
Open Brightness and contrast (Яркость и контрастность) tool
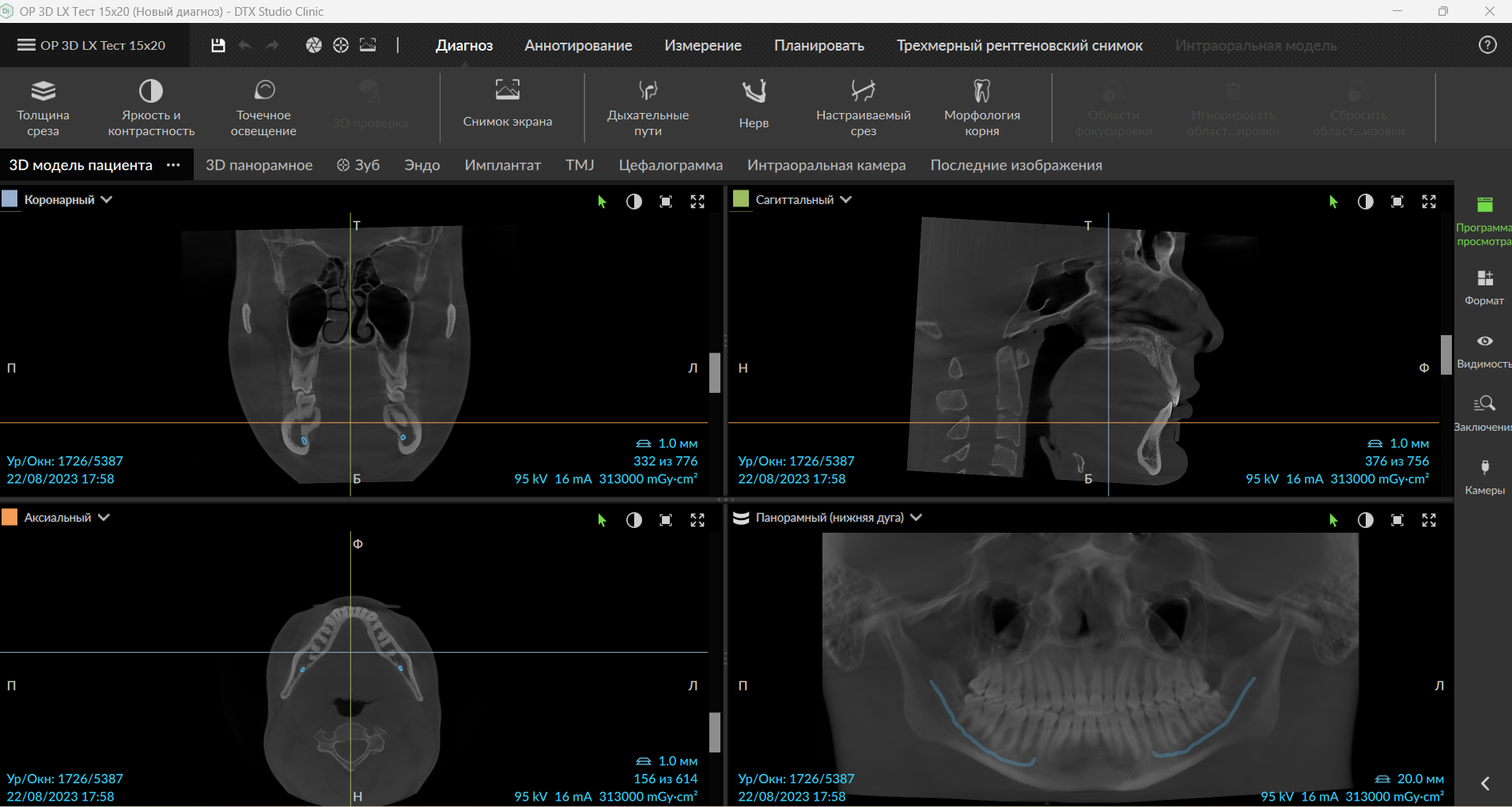coord(151,107)
